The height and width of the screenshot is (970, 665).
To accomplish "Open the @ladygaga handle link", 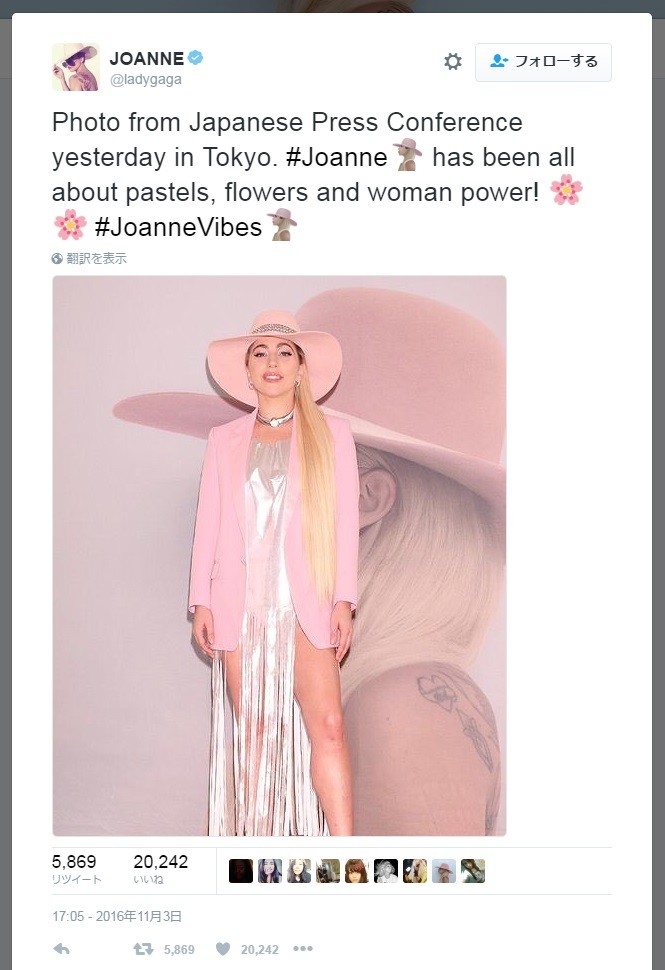I will (145, 80).
